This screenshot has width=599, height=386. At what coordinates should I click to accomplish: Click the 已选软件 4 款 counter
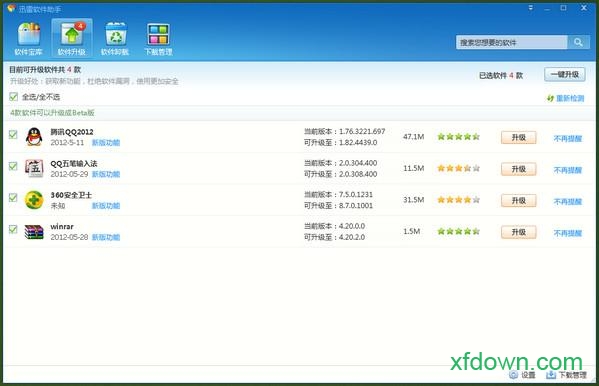[x=501, y=75]
